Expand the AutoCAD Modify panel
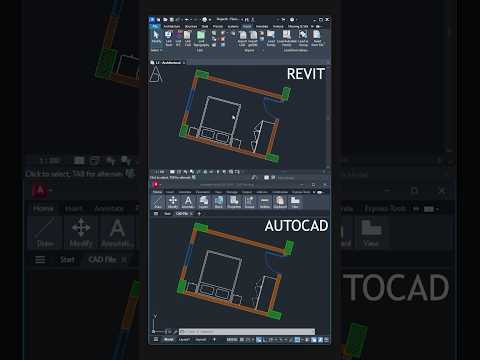Screen dimensions: 480x360 point(173,202)
